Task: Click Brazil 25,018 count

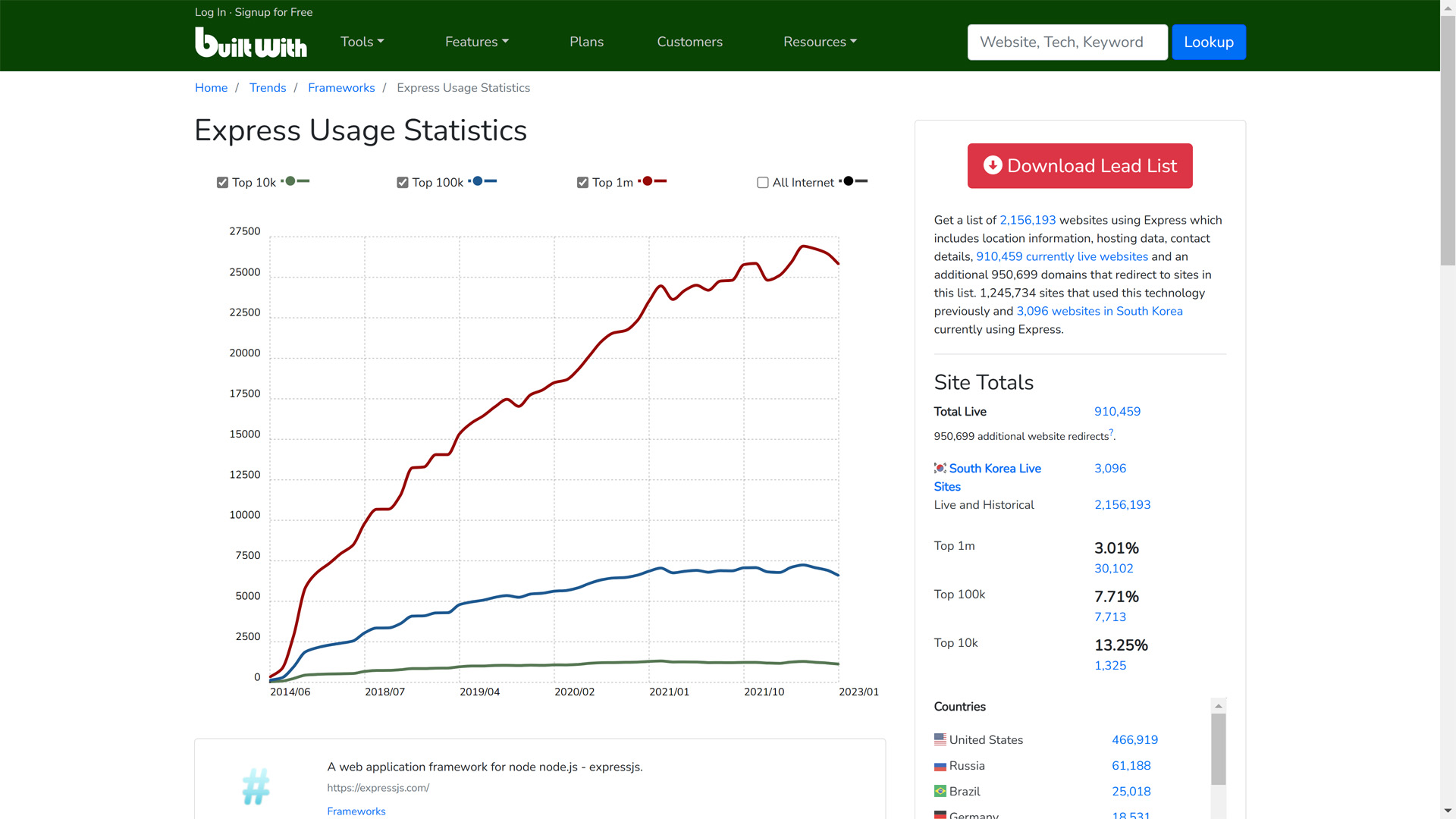Action: tap(1131, 792)
